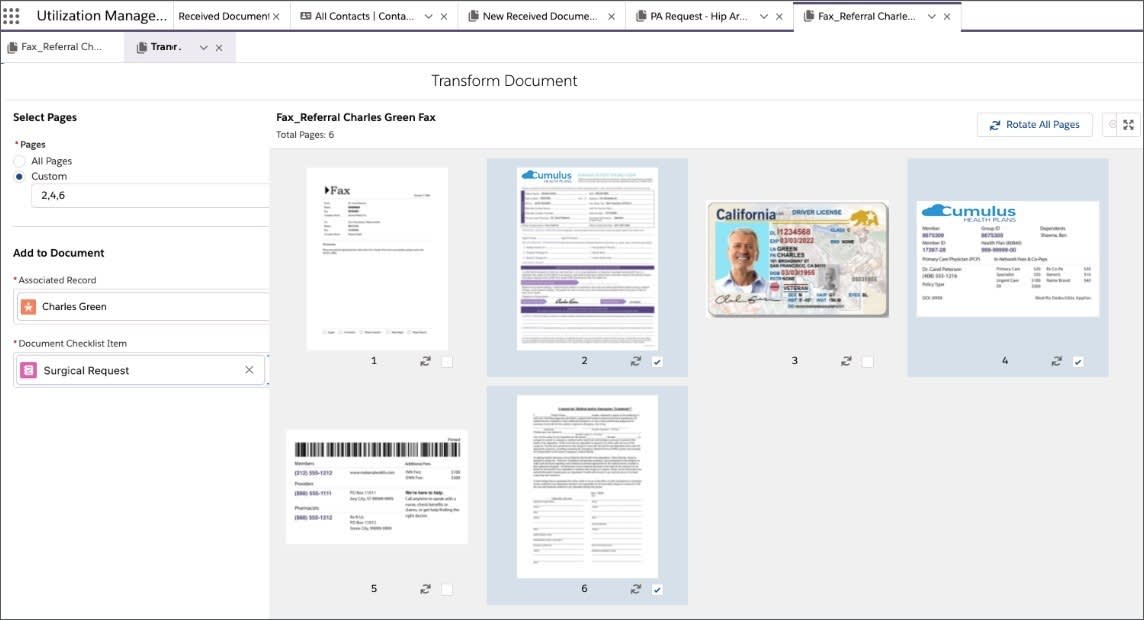The height and width of the screenshot is (620, 1144).
Task: Click the Document Checklist Item field
Action: [140, 371]
